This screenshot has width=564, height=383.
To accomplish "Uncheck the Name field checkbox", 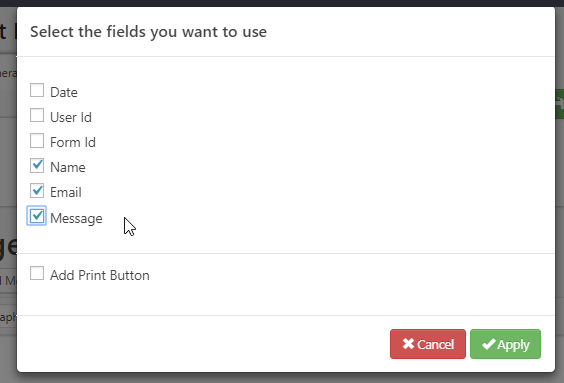I will 37,166.
